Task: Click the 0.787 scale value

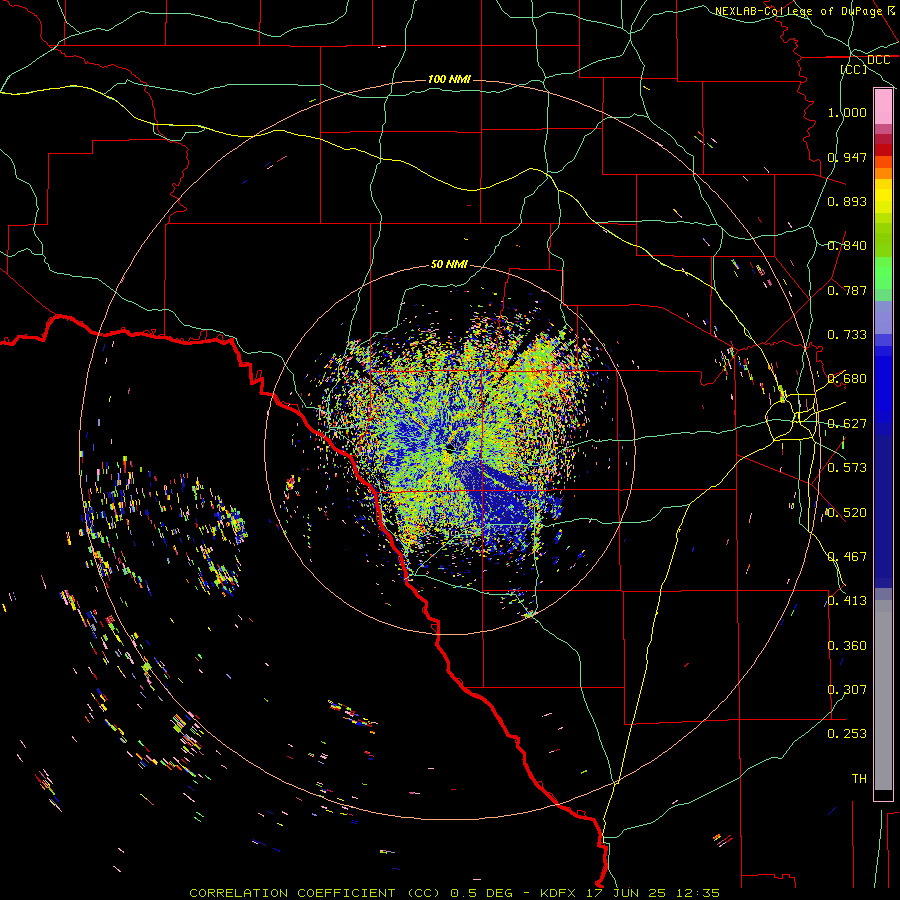Action: (847, 290)
